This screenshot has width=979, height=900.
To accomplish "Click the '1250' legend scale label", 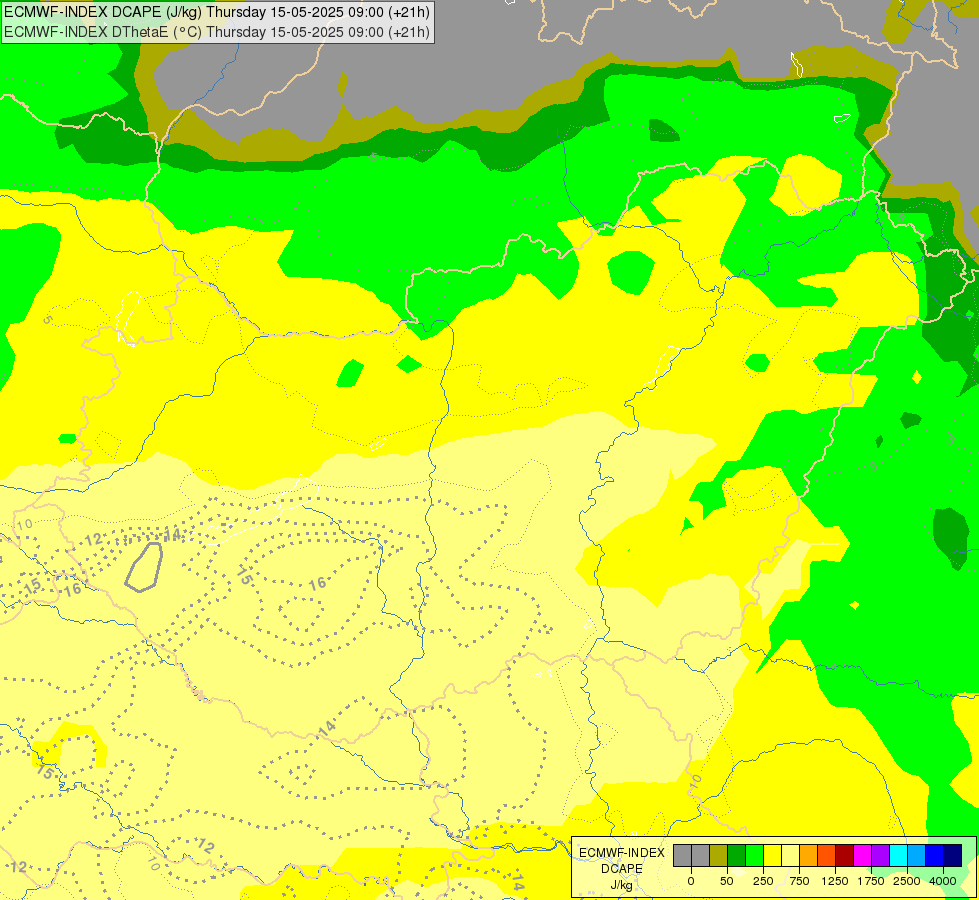I will (x=835, y=881).
